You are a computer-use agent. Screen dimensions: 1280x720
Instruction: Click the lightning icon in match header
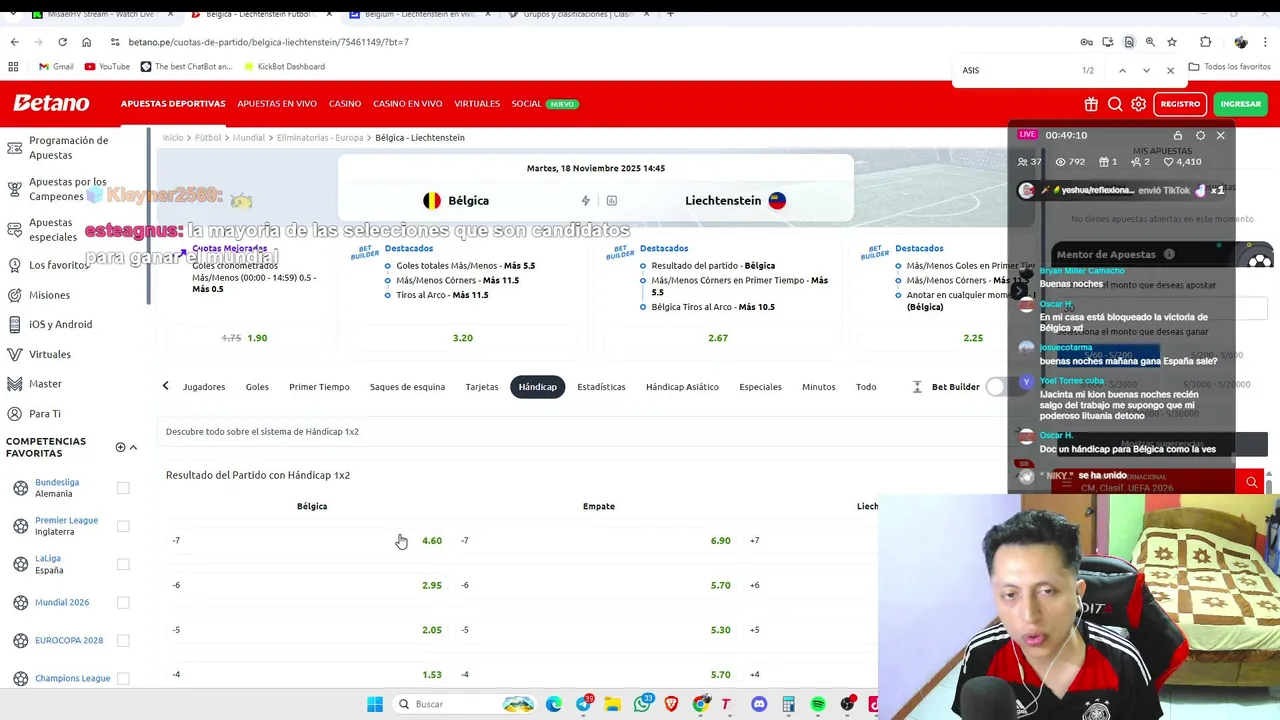pos(586,201)
